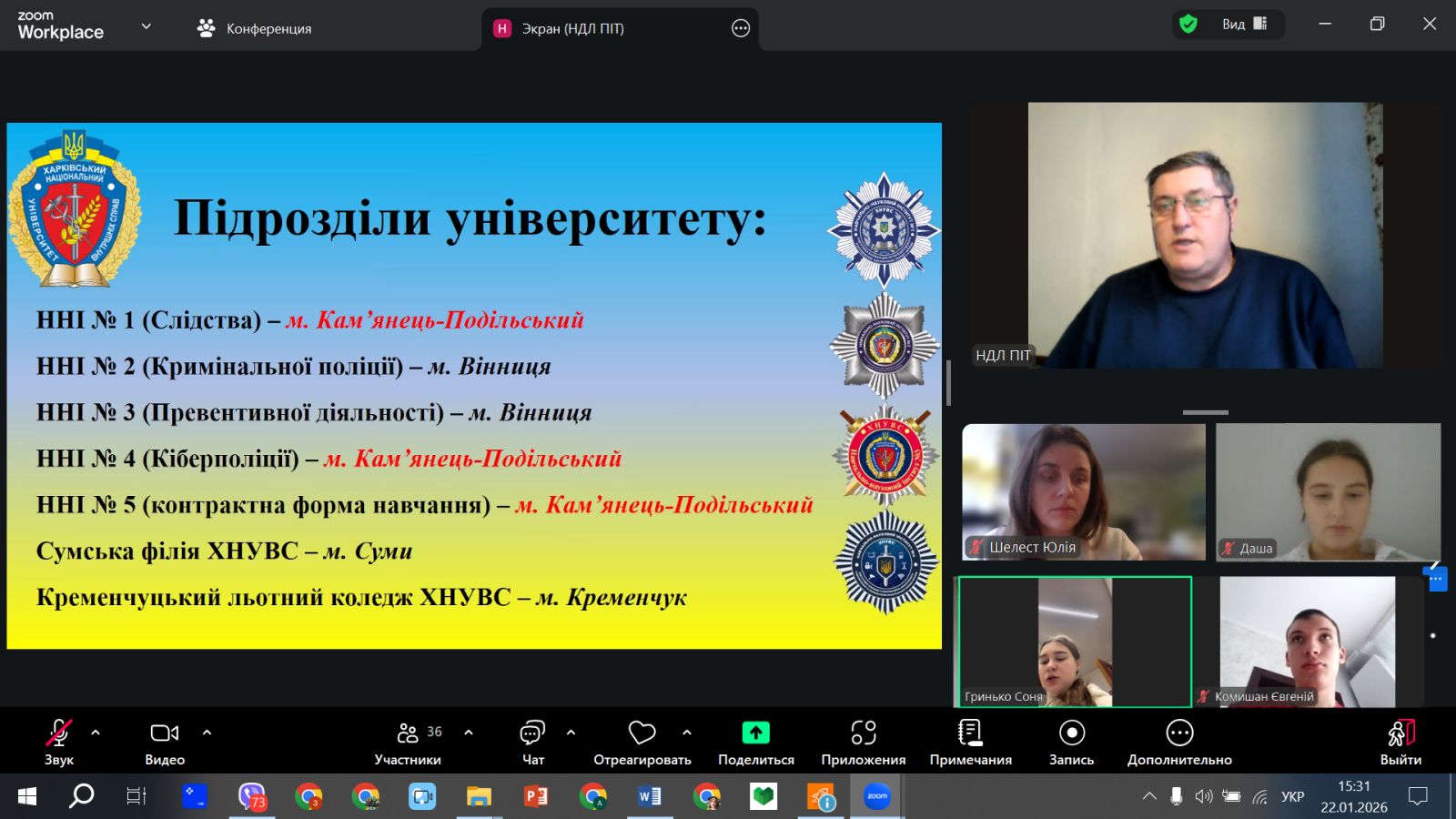Image resolution: width=1456 pixels, height=819 pixels.
Task: Open the Дополнительно more options icon
Action: 1179,733
